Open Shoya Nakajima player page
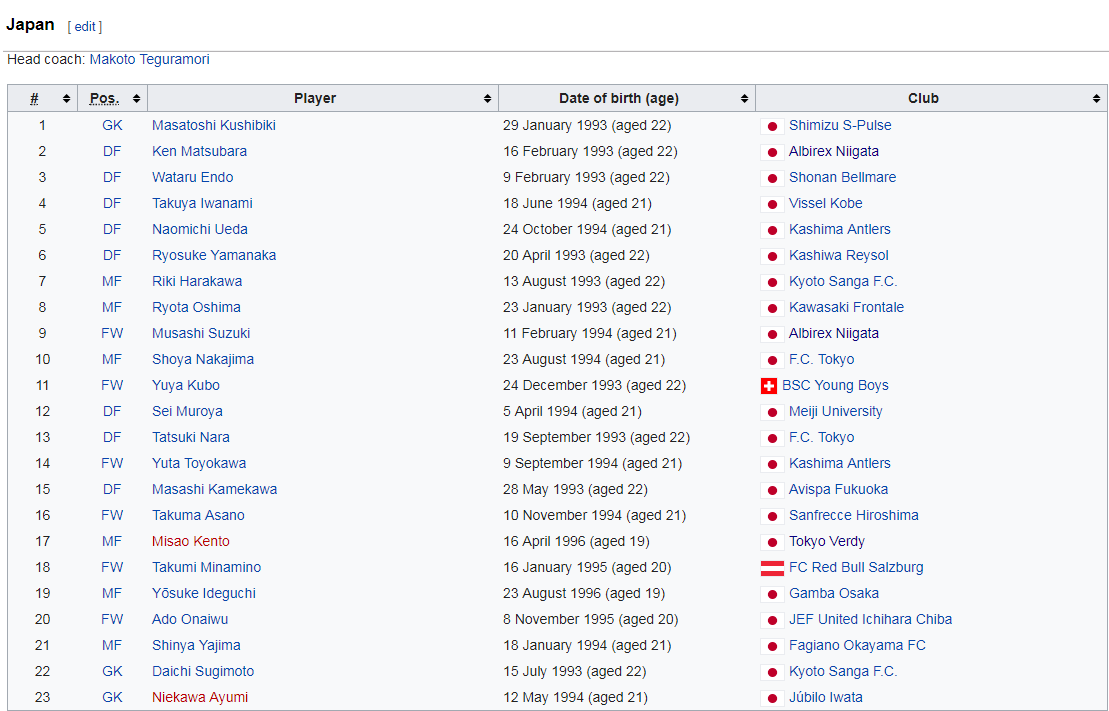The width and height of the screenshot is (1109, 711). pos(203,359)
